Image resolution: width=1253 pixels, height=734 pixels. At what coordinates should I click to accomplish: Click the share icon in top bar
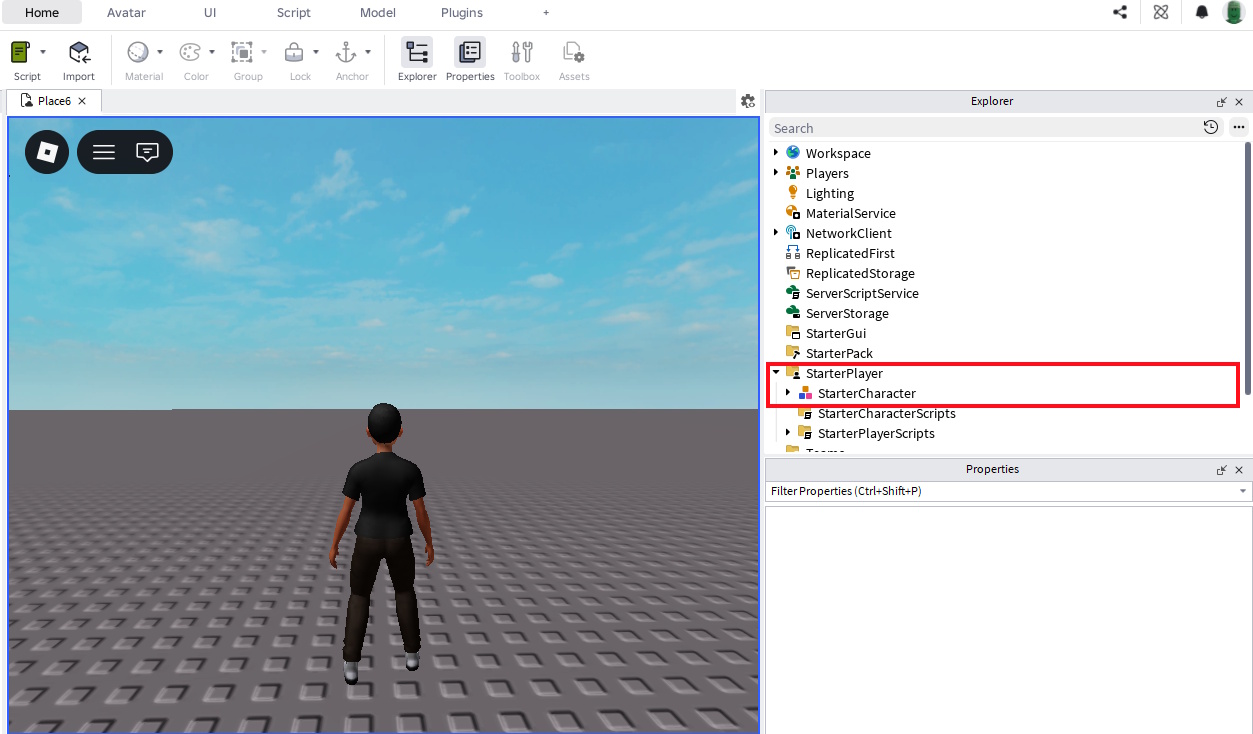[x=1119, y=13]
